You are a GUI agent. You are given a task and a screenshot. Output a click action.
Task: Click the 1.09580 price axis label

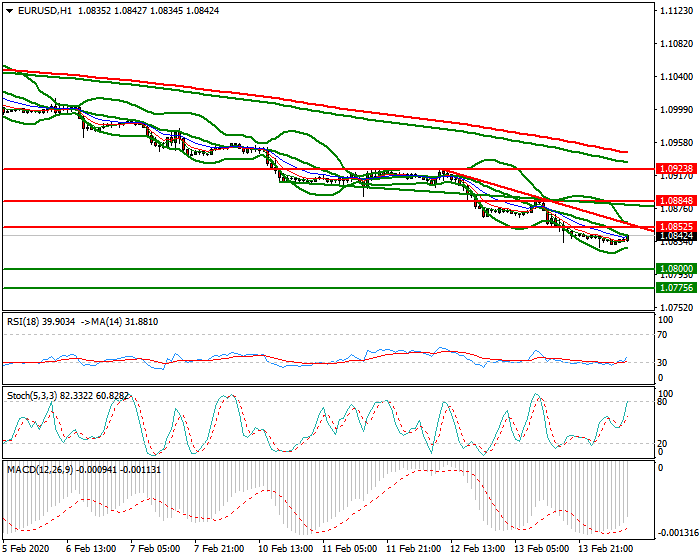click(x=677, y=143)
